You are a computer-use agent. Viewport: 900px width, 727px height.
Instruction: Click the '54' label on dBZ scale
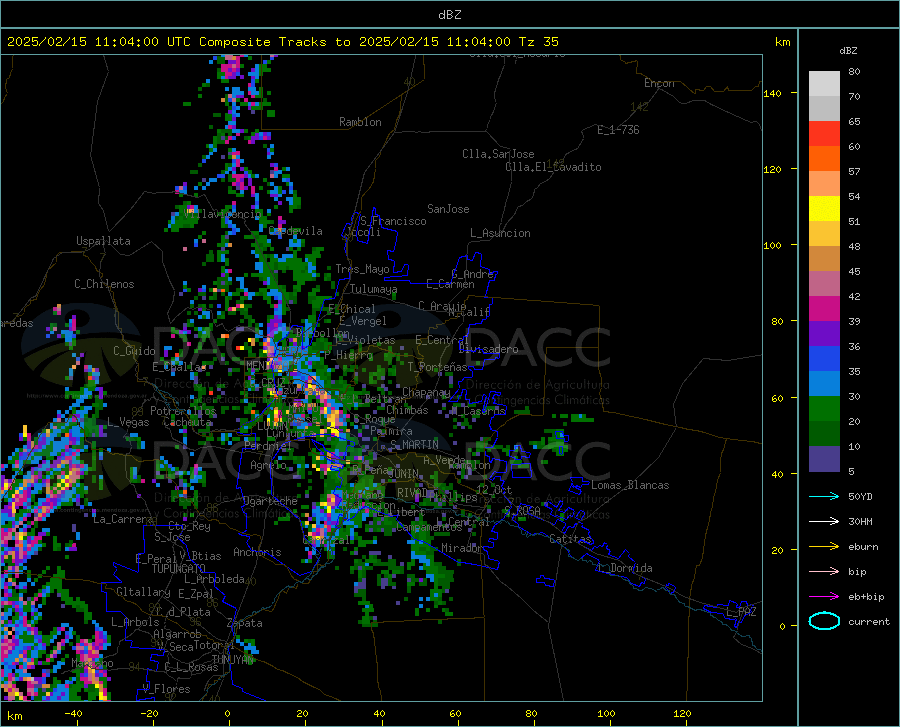coord(854,197)
